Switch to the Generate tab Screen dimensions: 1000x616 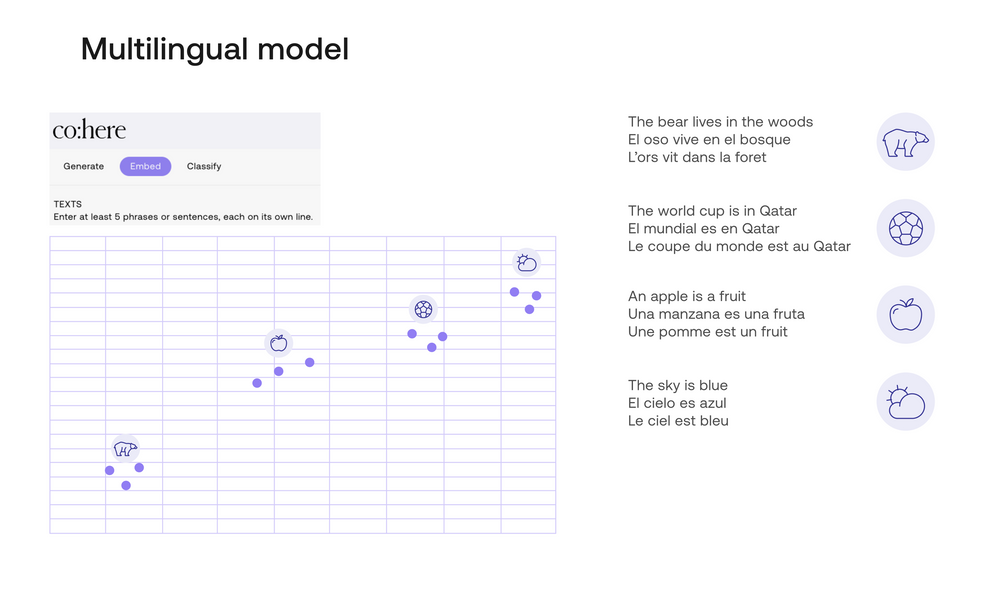click(x=84, y=166)
